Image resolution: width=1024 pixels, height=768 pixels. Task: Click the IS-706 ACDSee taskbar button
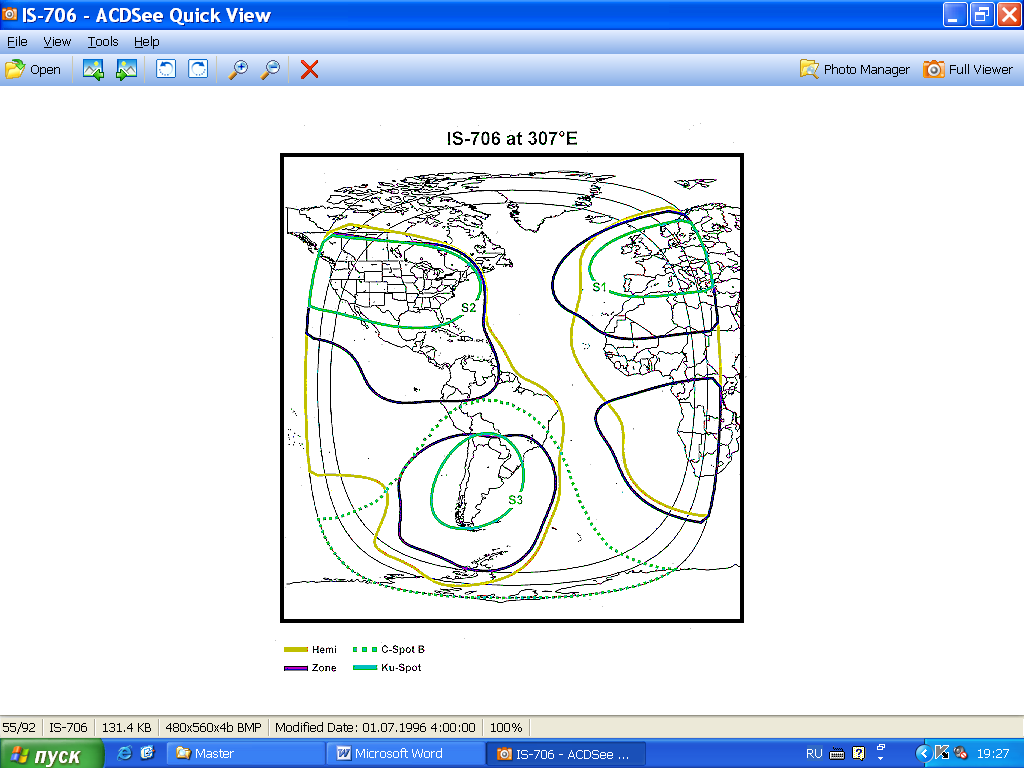[x=566, y=754]
